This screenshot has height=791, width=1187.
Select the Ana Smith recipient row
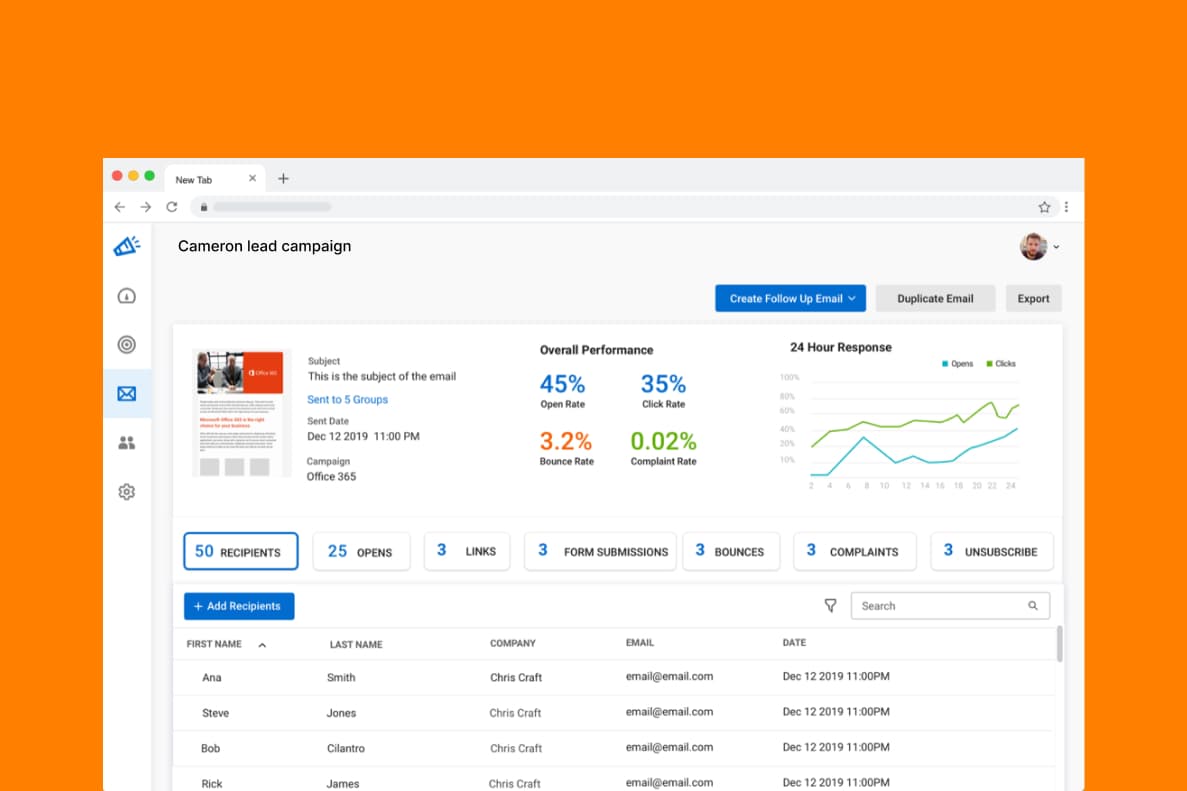614,677
